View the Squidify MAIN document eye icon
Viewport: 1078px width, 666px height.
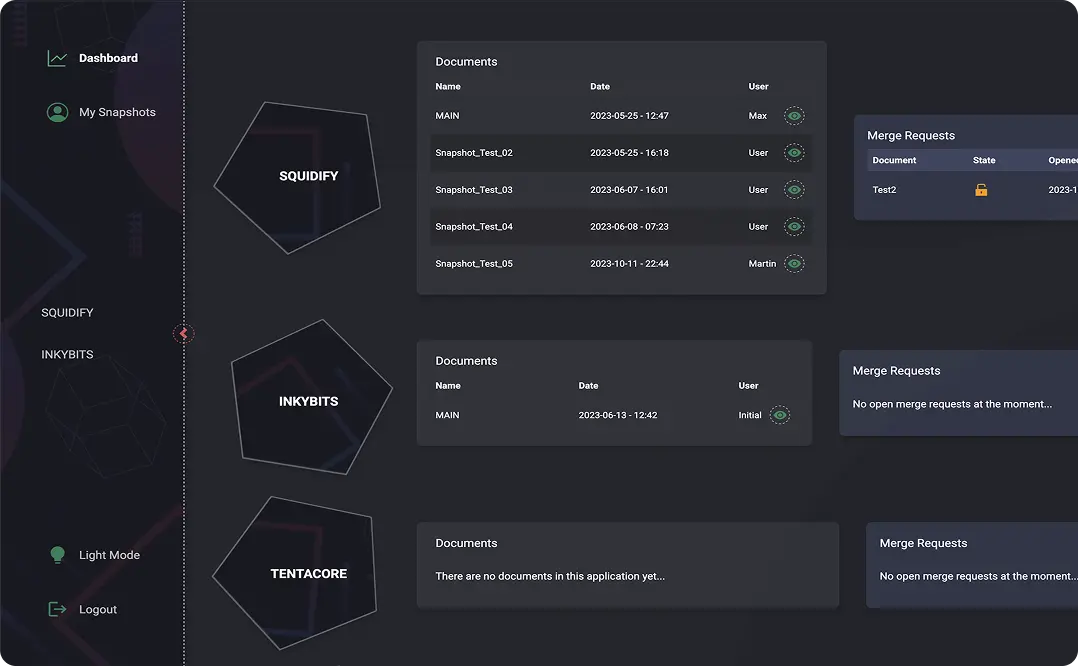(x=794, y=116)
